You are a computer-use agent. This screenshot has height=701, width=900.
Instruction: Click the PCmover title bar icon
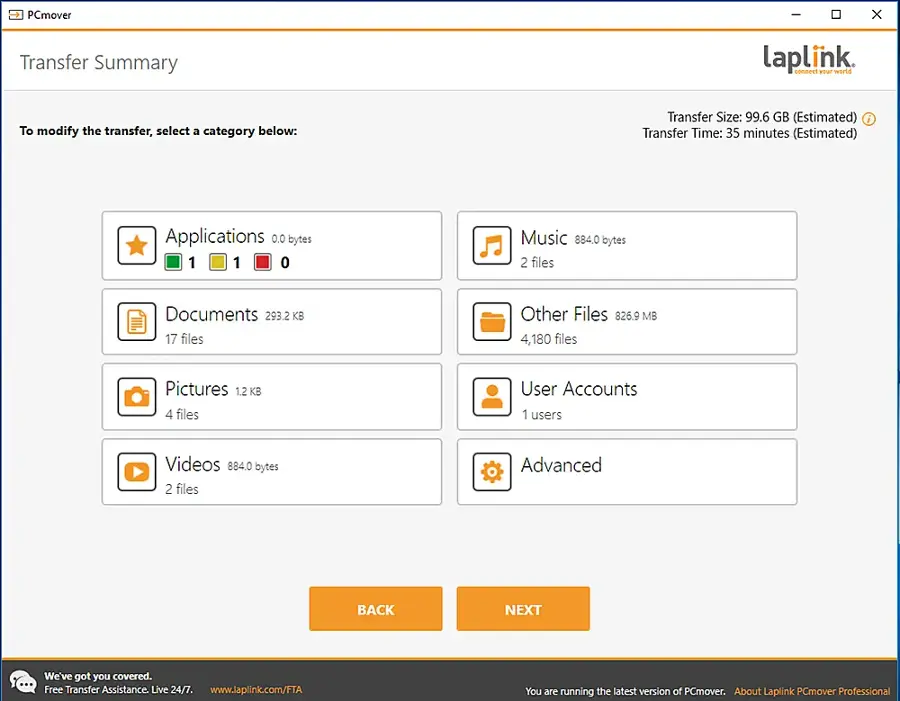click(x=15, y=15)
